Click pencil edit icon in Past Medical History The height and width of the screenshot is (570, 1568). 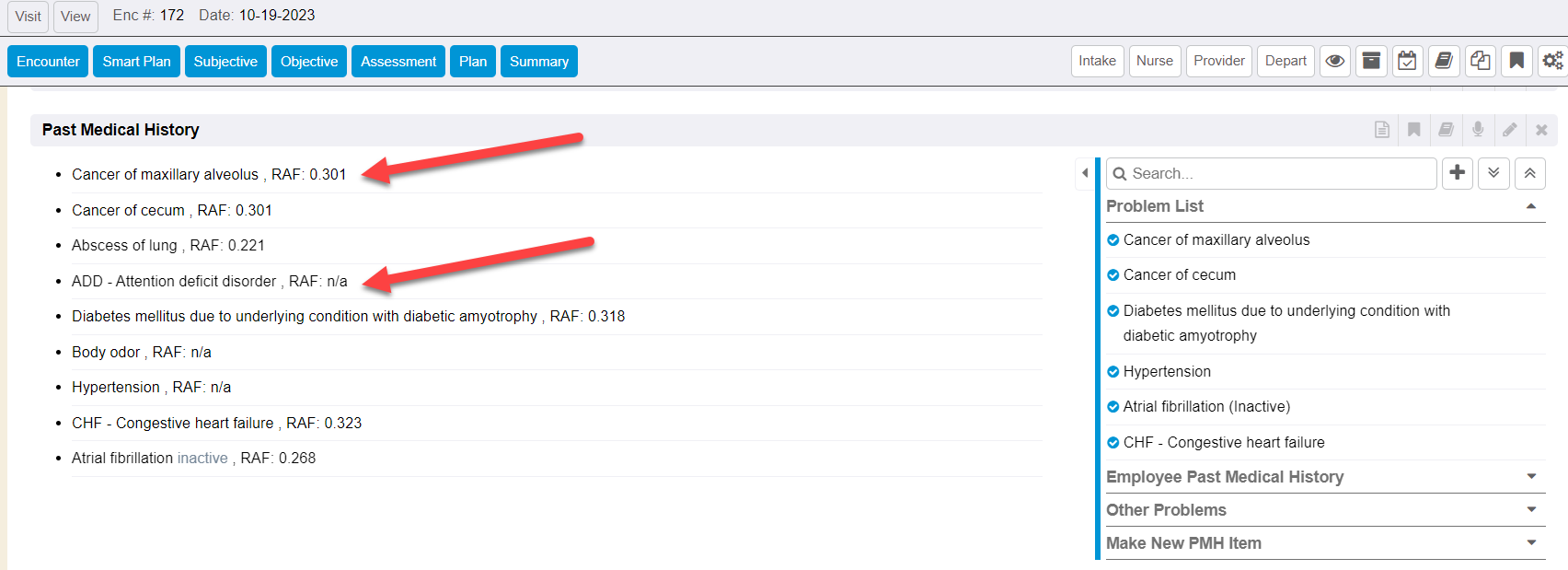coord(1510,130)
